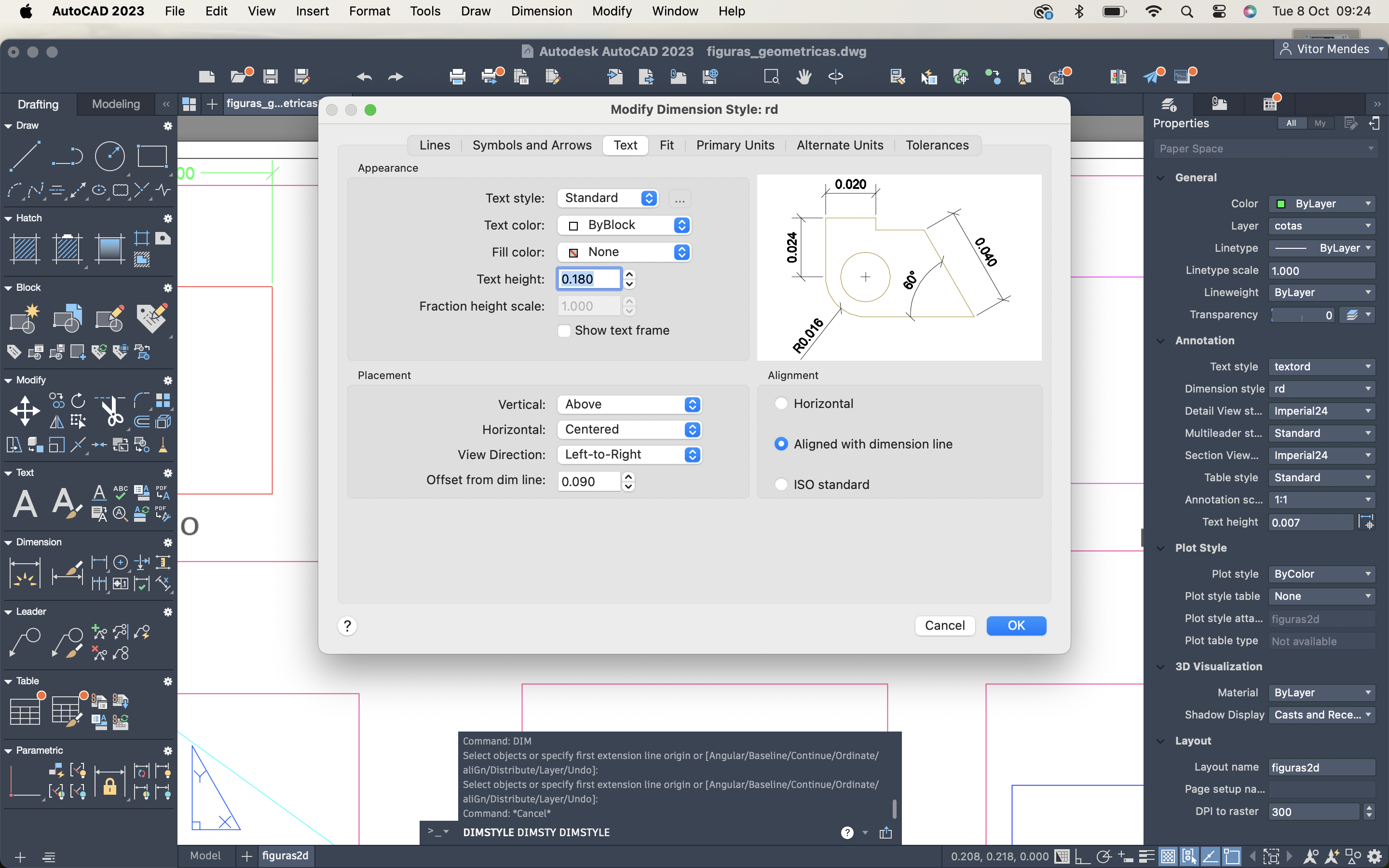Image resolution: width=1389 pixels, height=868 pixels.
Task: Click the Text height input field
Action: 589,279
